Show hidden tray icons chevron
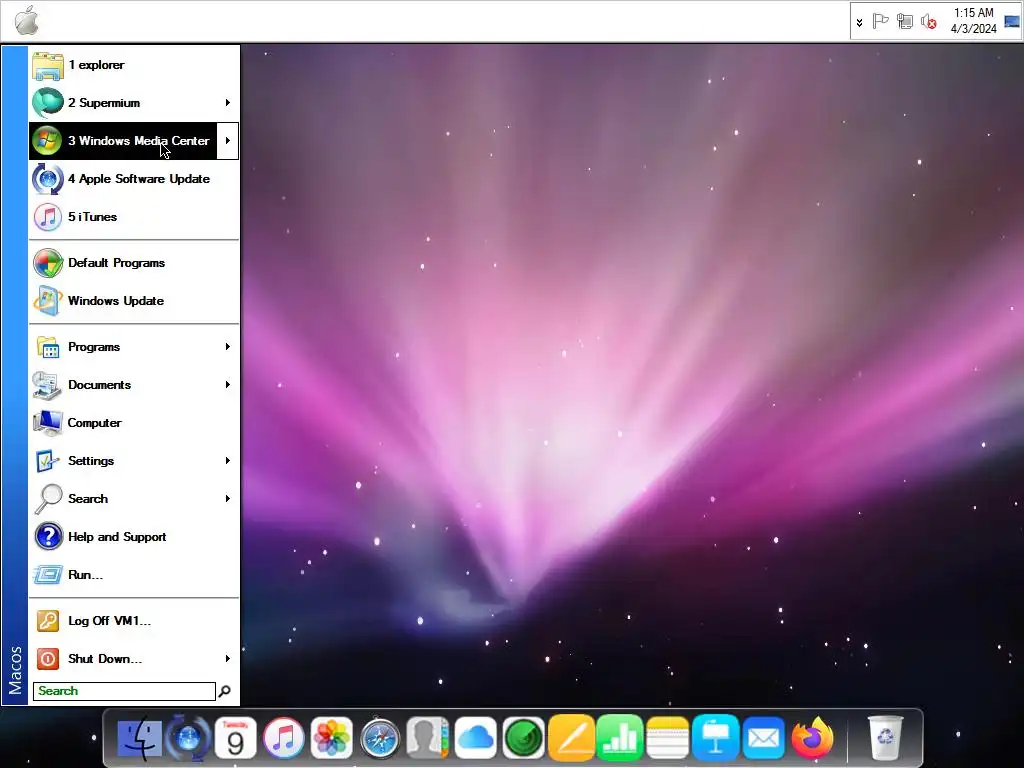Image resolution: width=1024 pixels, height=768 pixels. point(859,22)
